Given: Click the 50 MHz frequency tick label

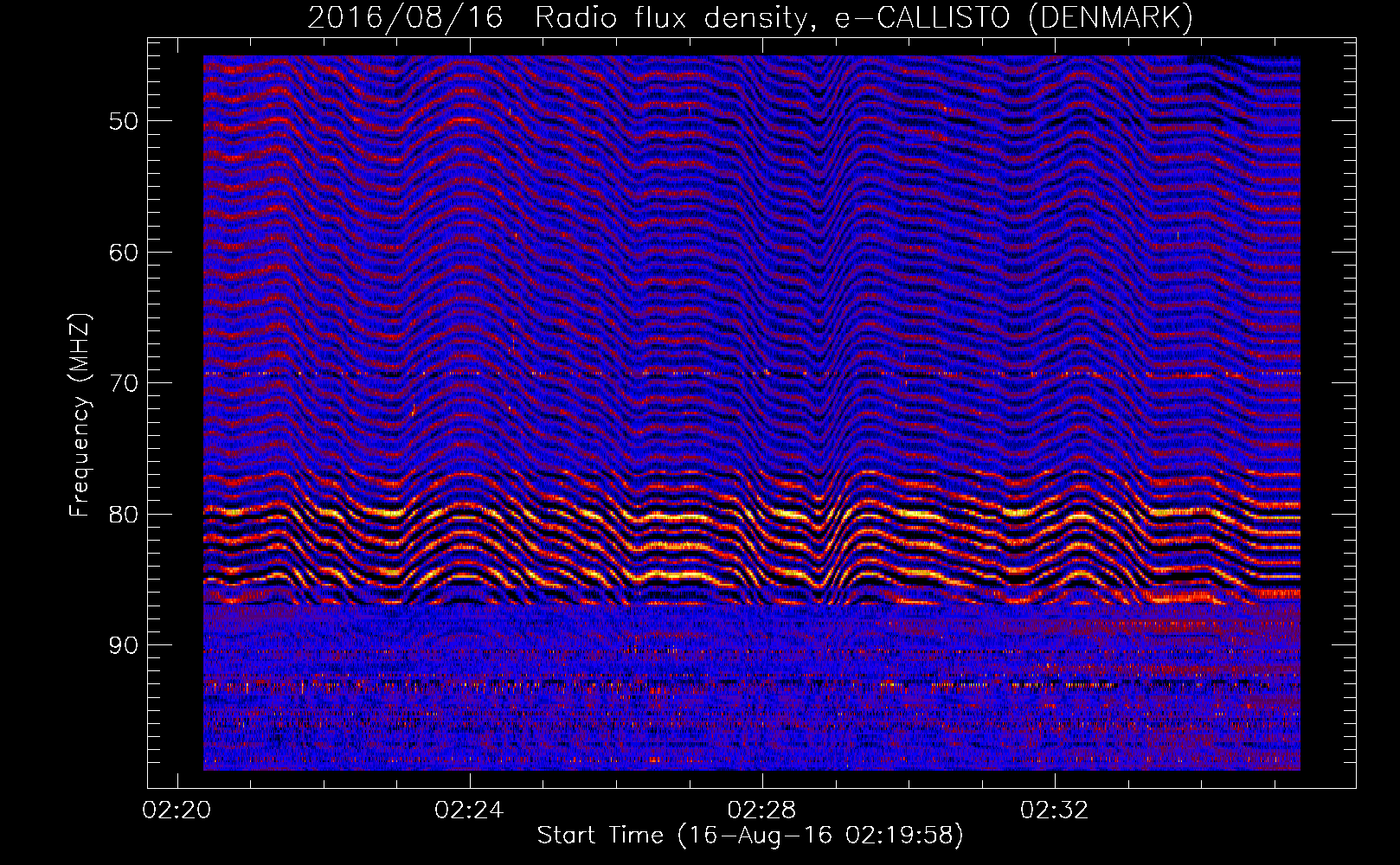Looking at the screenshot, I should [123, 121].
